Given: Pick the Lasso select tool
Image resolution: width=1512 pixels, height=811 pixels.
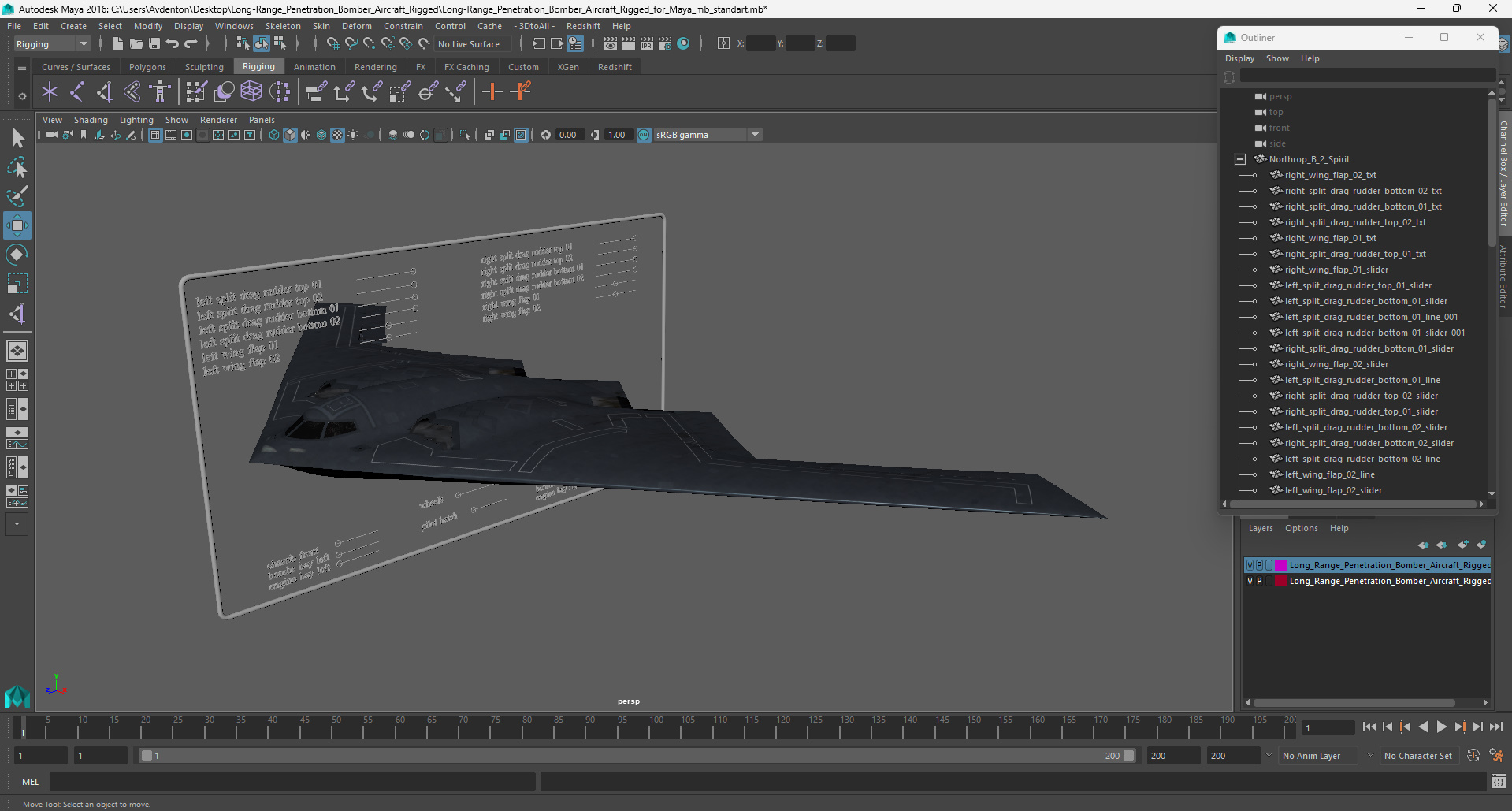Looking at the screenshot, I should [x=17, y=167].
